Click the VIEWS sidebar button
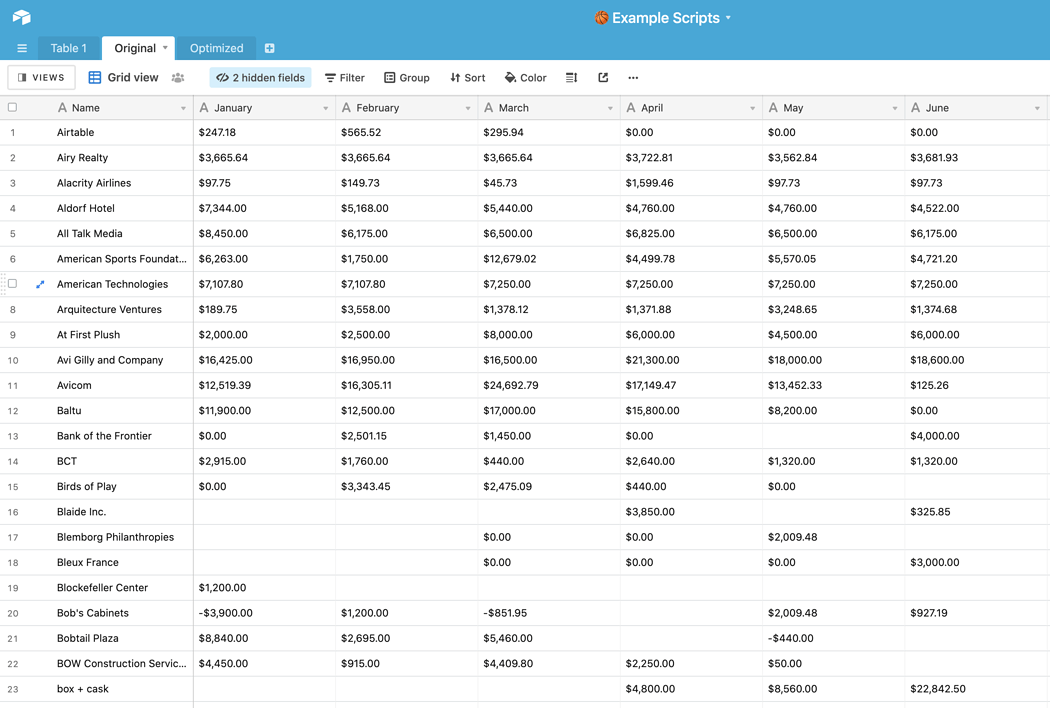 40,77
